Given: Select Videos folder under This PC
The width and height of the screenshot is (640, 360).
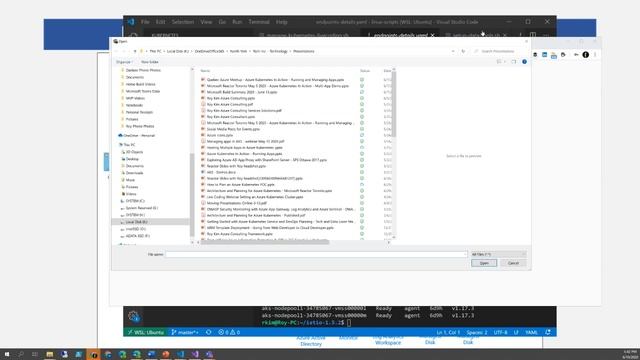Looking at the screenshot, I should 131,194.
